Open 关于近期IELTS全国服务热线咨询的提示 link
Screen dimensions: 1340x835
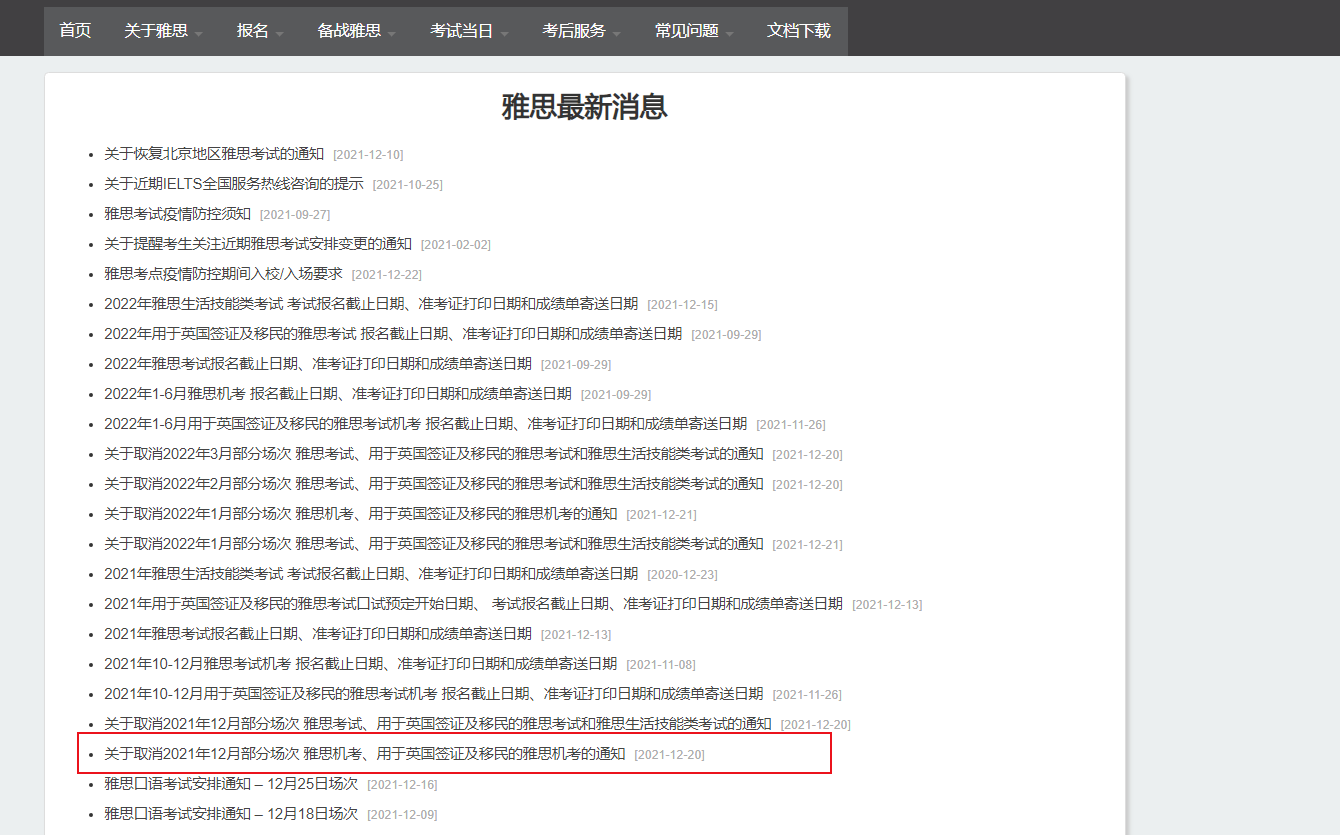tap(234, 184)
